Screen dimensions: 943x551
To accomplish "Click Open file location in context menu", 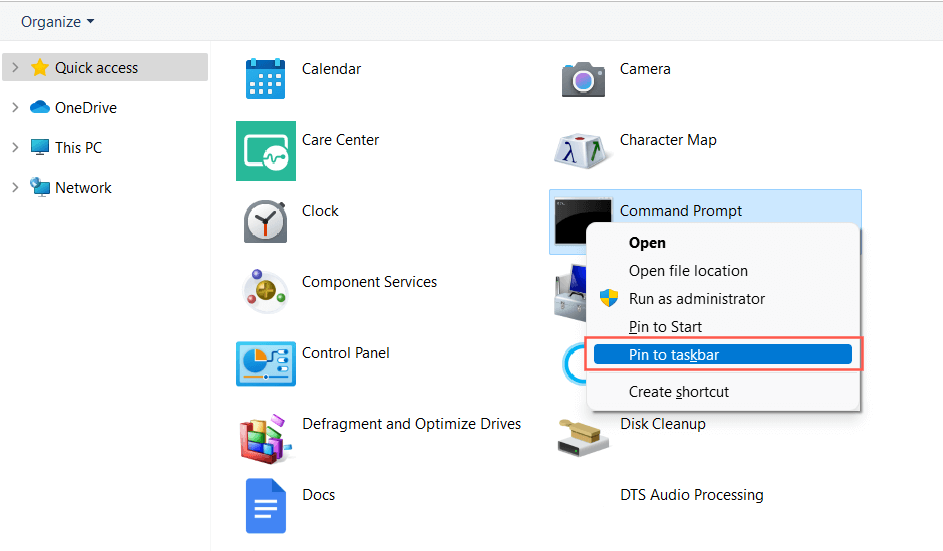I will (688, 271).
